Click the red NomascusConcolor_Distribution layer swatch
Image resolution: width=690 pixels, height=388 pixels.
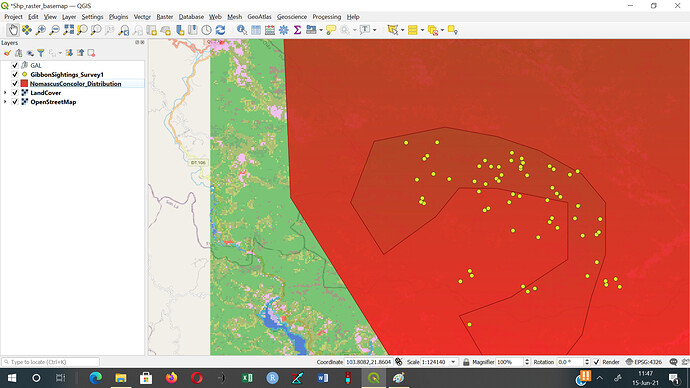tap(24, 84)
